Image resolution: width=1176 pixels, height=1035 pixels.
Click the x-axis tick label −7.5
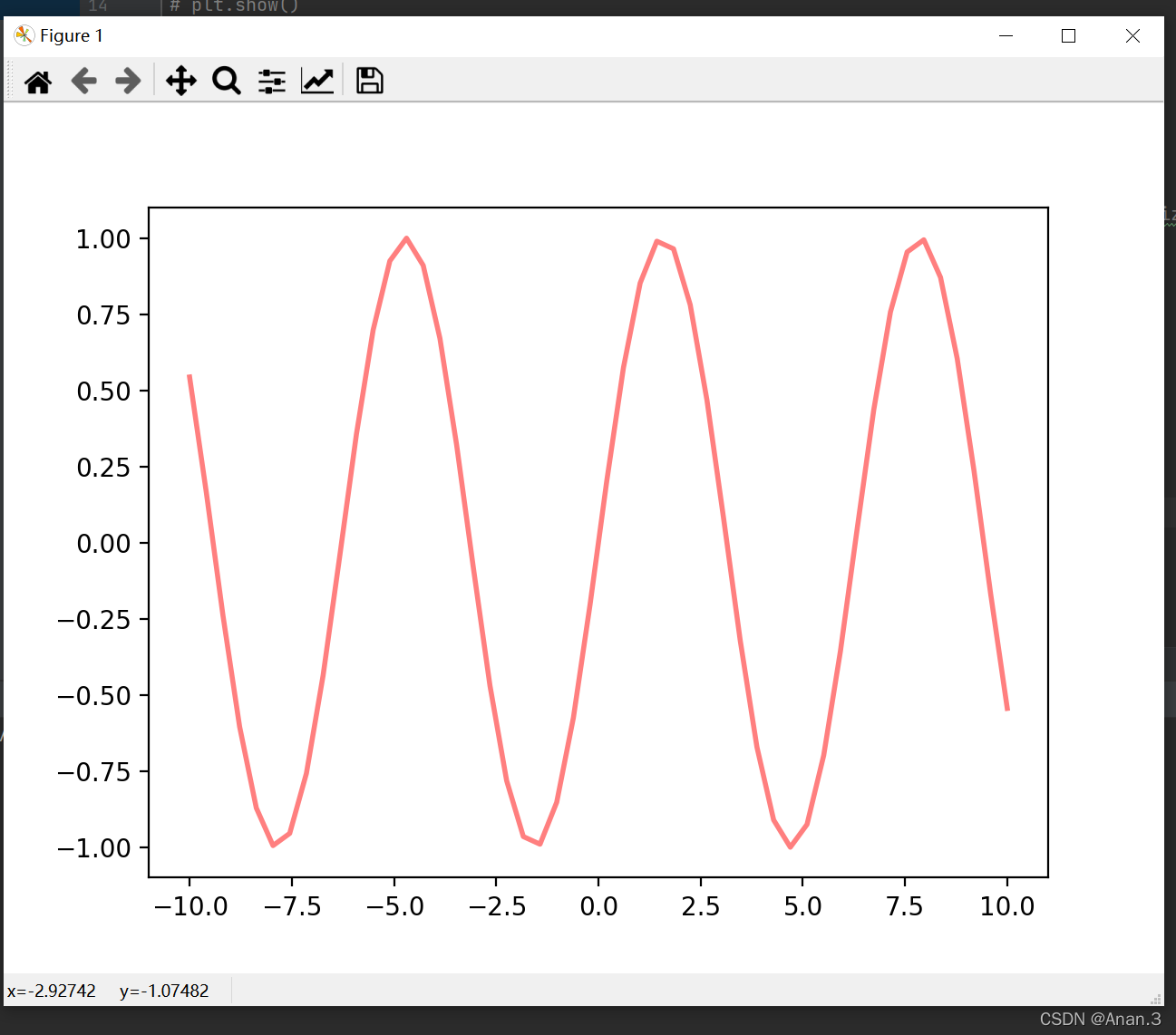[293, 906]
